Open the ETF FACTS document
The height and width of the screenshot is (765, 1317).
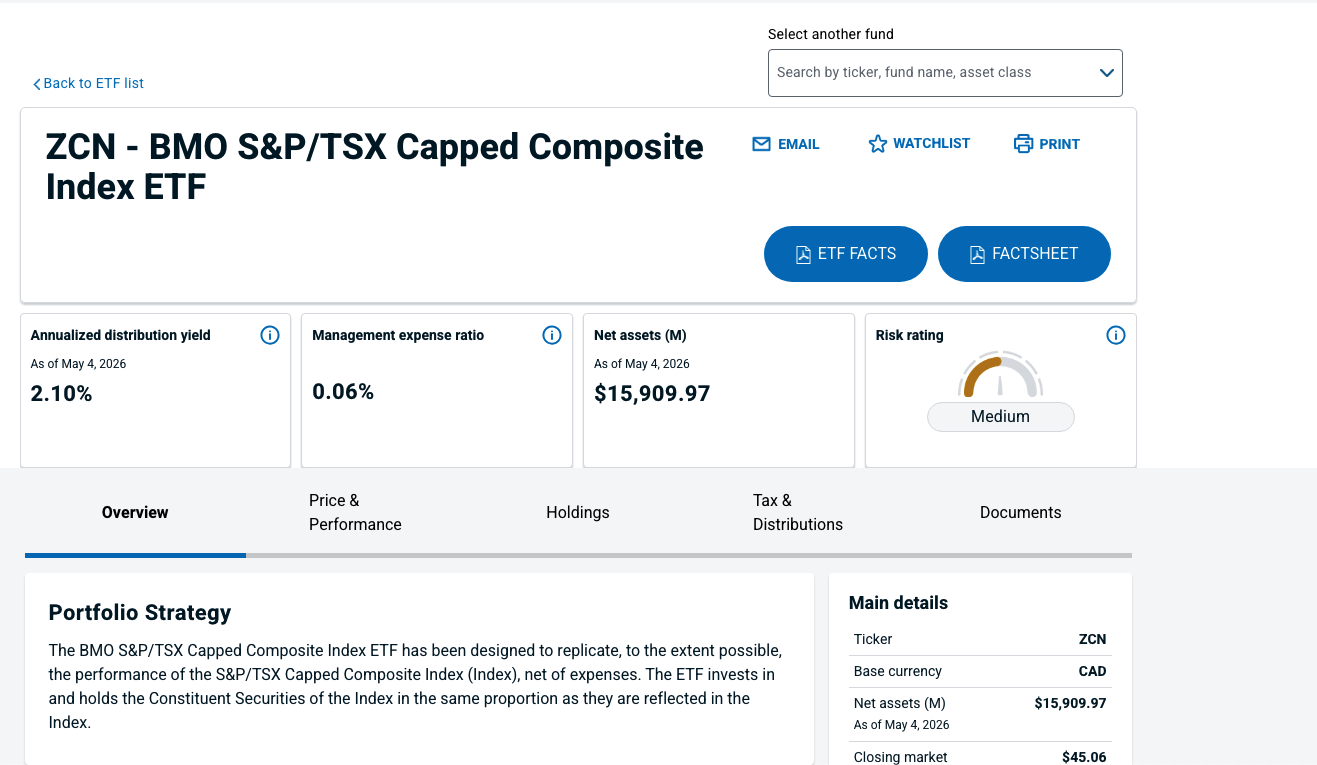846,254
